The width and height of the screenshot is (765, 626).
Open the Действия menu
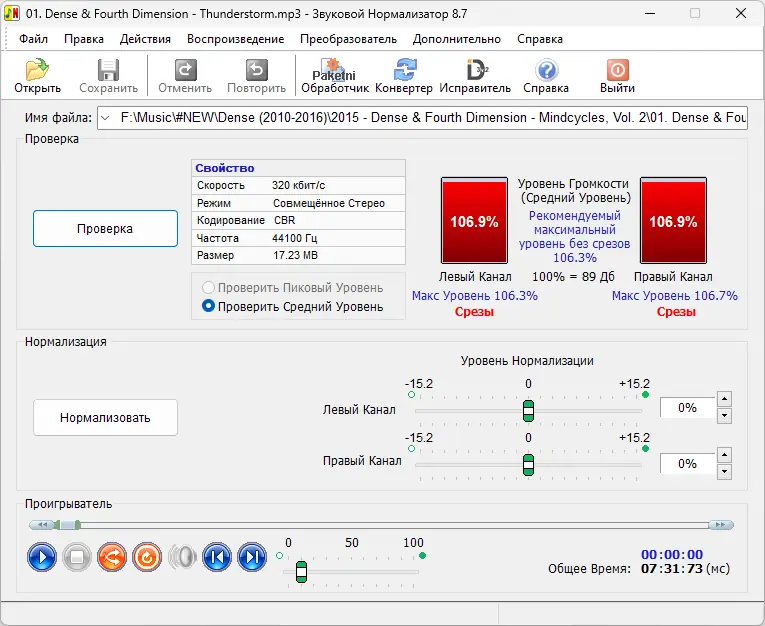[x=145, y=39]
